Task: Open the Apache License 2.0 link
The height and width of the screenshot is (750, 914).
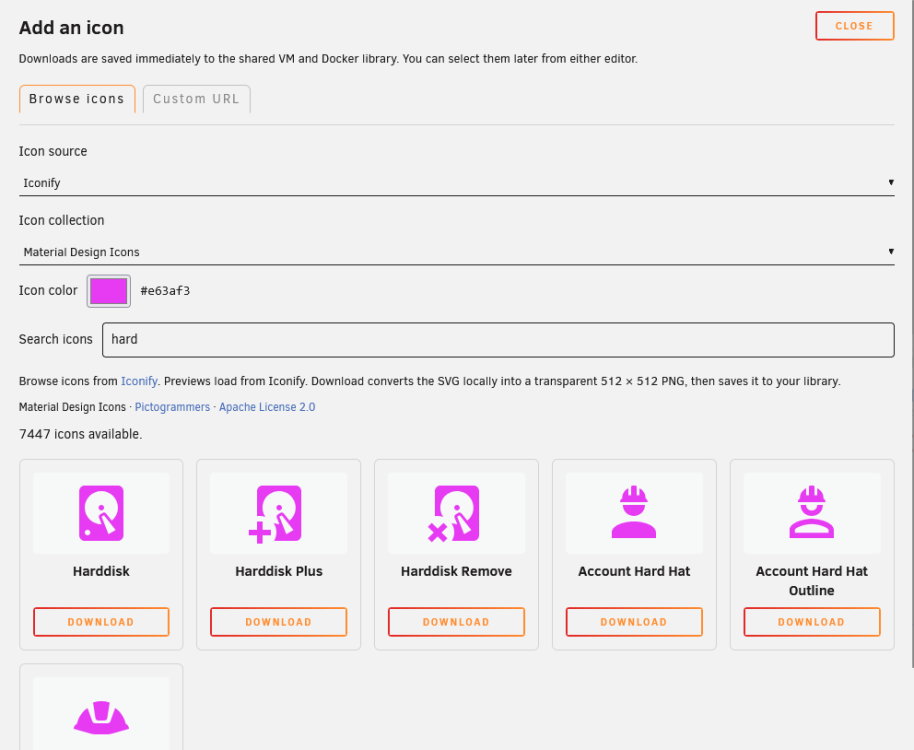Action: (x=267, y=407)
